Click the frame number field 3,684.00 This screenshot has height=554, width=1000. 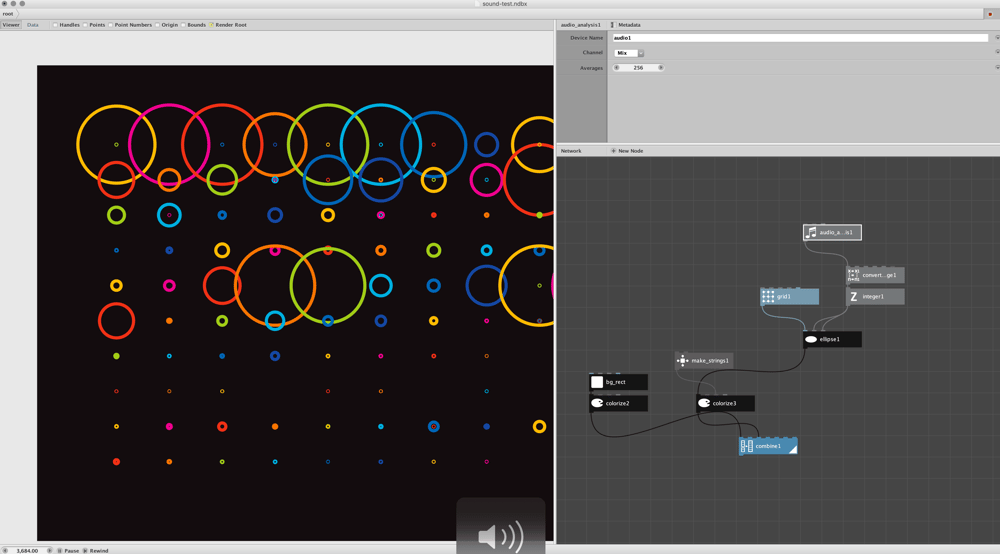27,551
